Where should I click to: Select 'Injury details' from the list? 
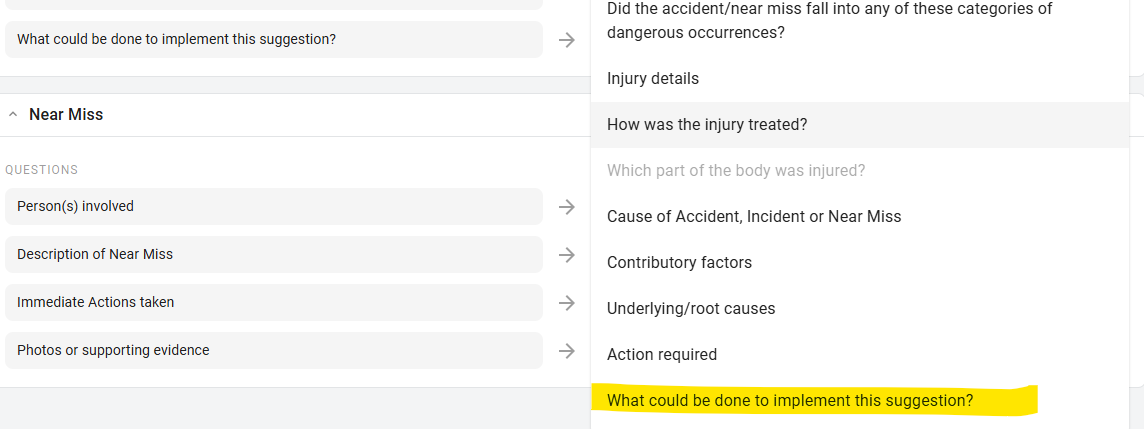(653, 79)
